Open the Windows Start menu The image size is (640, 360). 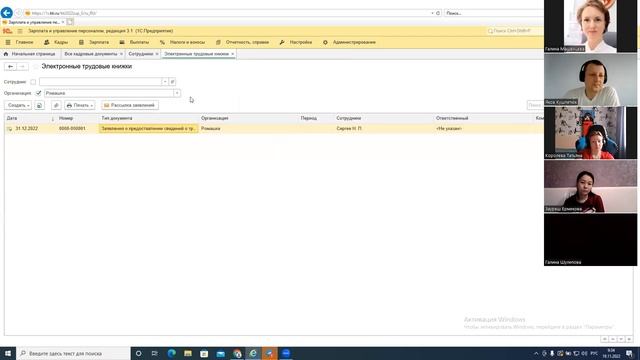(x=8, y=353)
